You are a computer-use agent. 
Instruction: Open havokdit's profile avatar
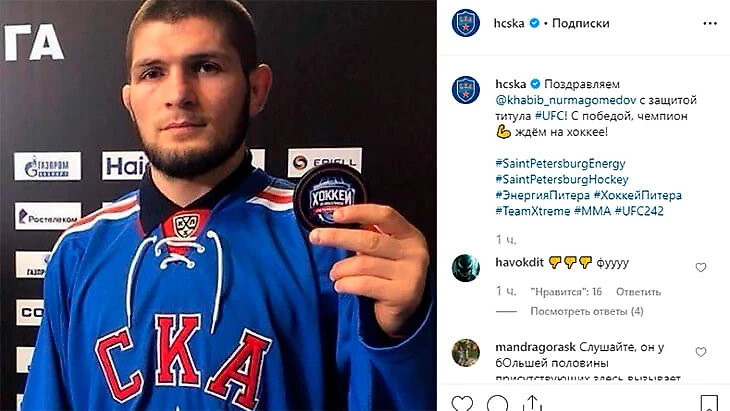click(x=465, y=268)
